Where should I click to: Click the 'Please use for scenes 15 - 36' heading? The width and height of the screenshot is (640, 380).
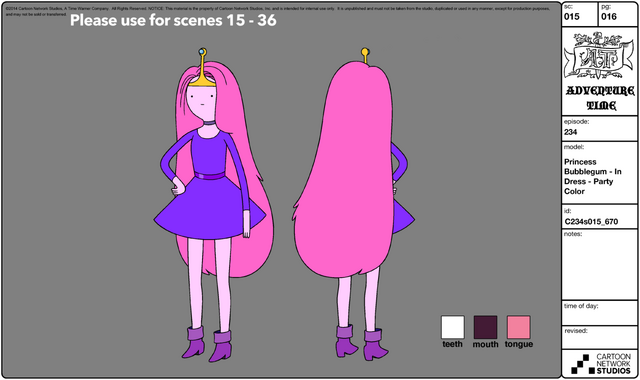coord(173,20)
